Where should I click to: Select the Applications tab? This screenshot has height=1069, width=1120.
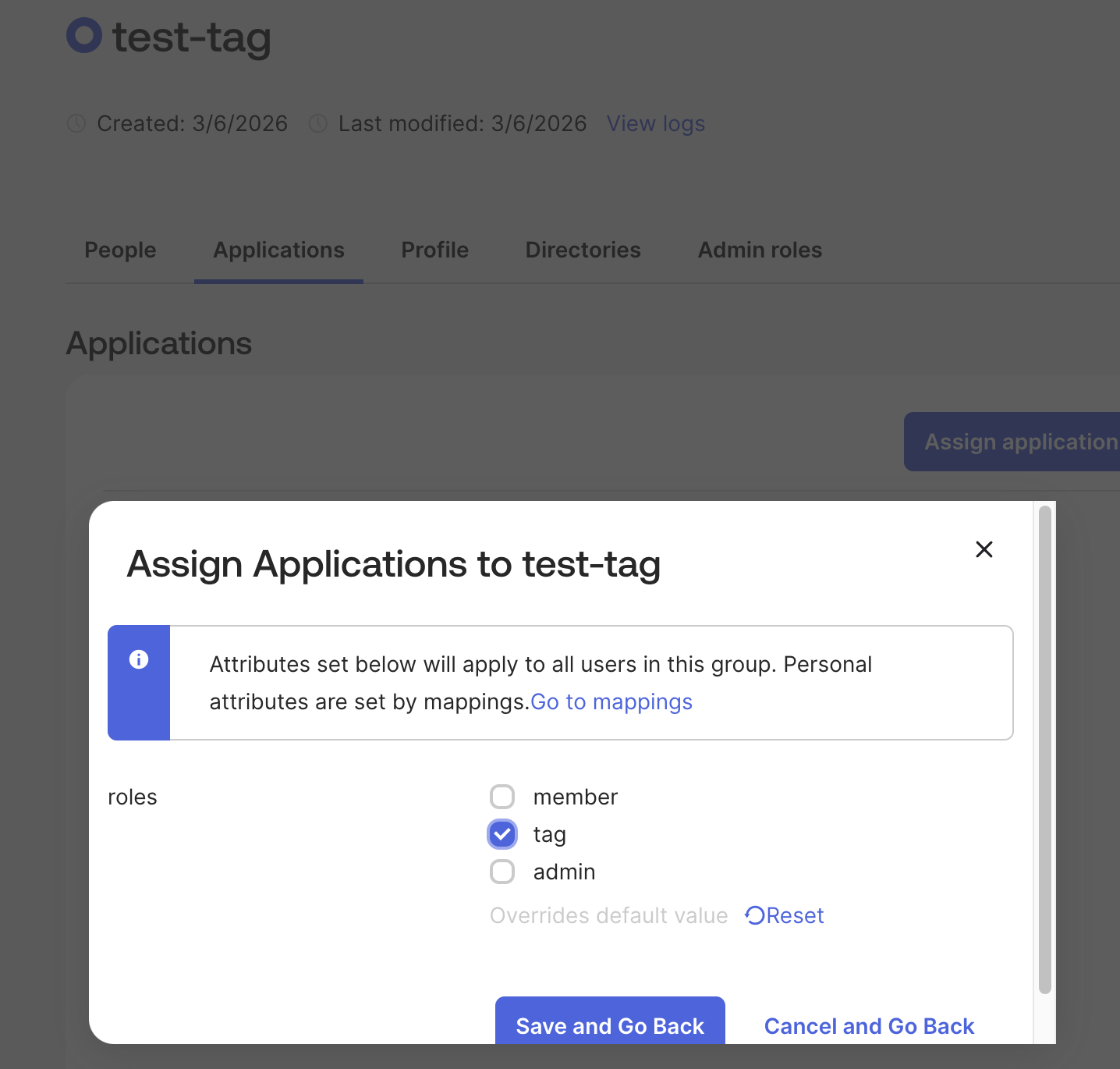tap(278, 250)
